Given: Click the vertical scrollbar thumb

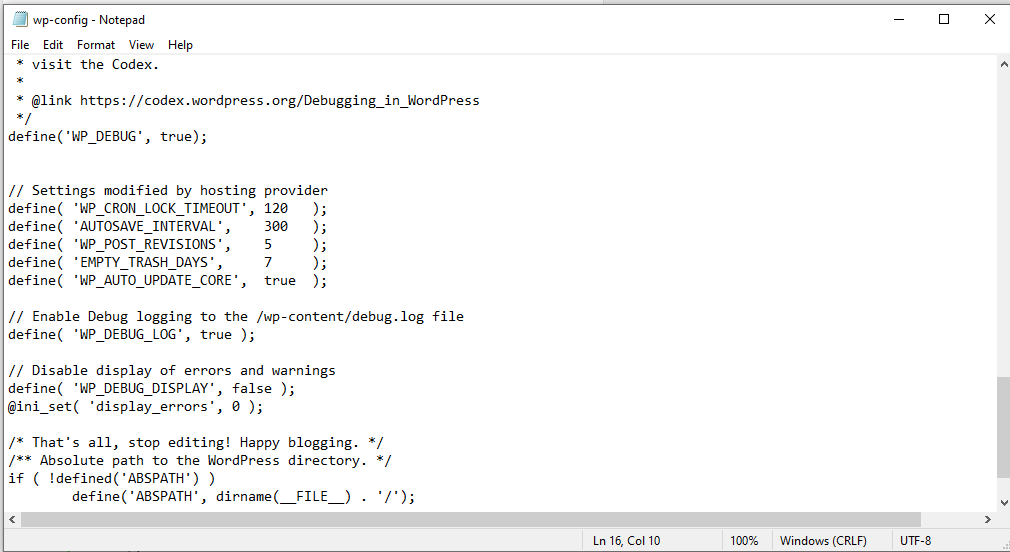Looking at the screenshot, I should pyautogui.click(x=1004, y=428).
